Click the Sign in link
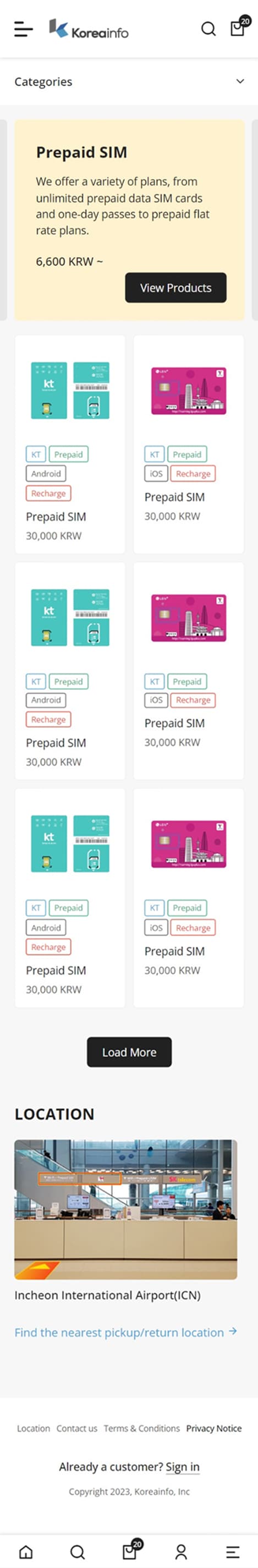 [183, 1467]
